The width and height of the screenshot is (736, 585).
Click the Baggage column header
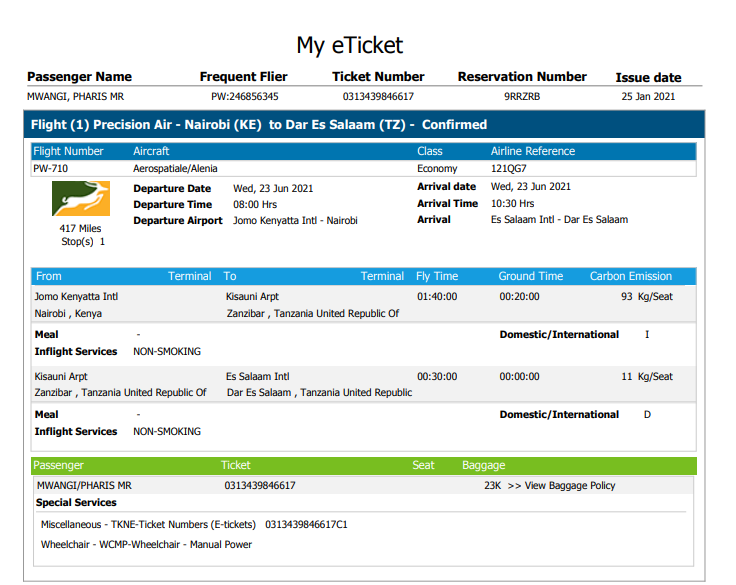(483, 465)
